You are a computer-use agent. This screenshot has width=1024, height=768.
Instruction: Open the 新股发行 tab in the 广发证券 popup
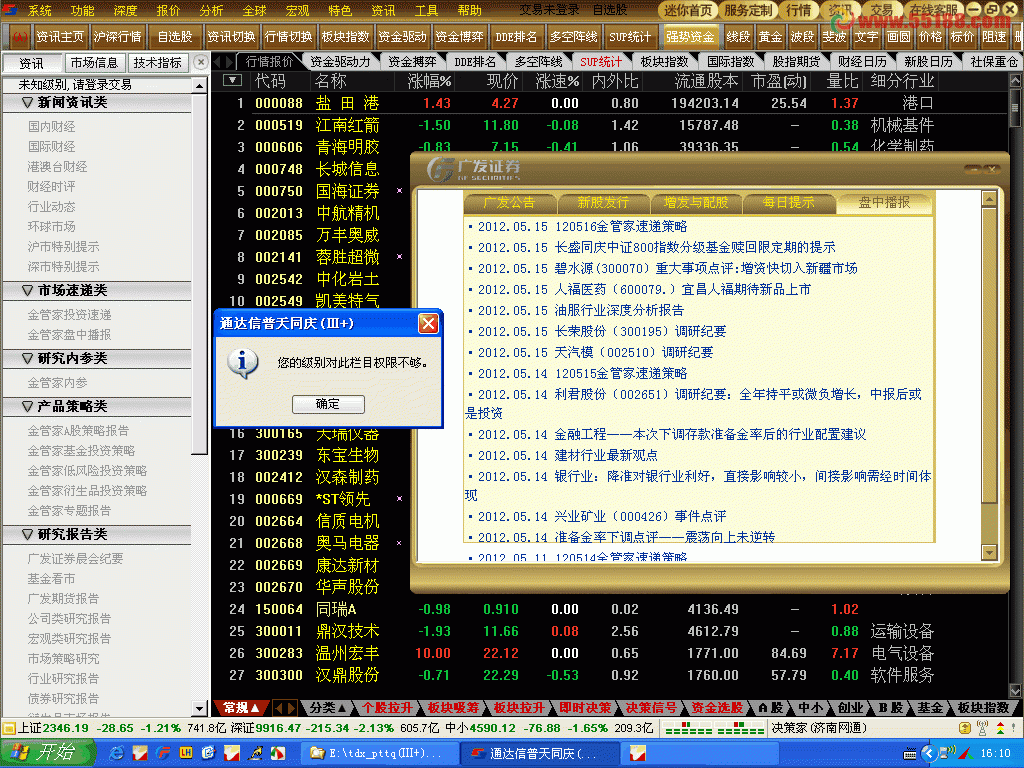click(x=603, y=203)
